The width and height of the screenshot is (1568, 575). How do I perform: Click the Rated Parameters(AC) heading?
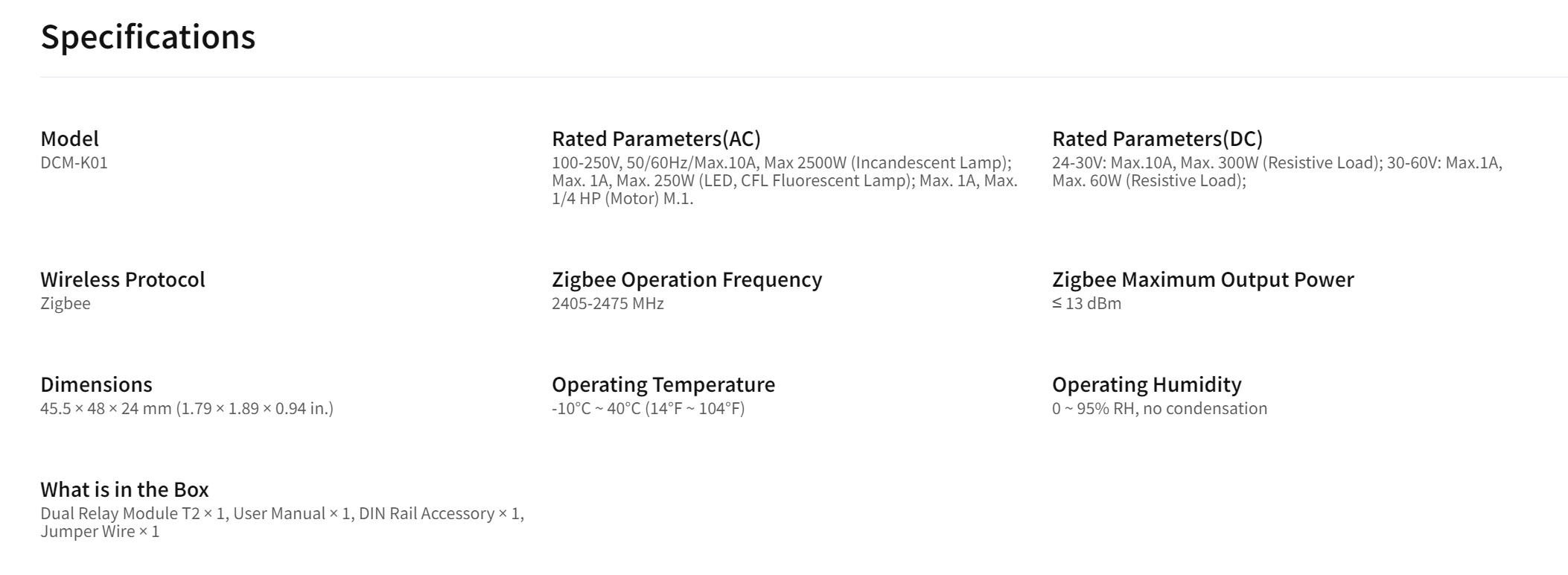656,139
